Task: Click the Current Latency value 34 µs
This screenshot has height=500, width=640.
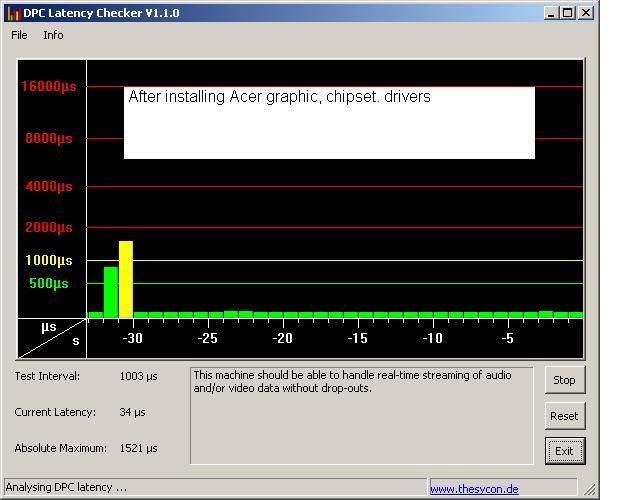Action: pos(132,412)
